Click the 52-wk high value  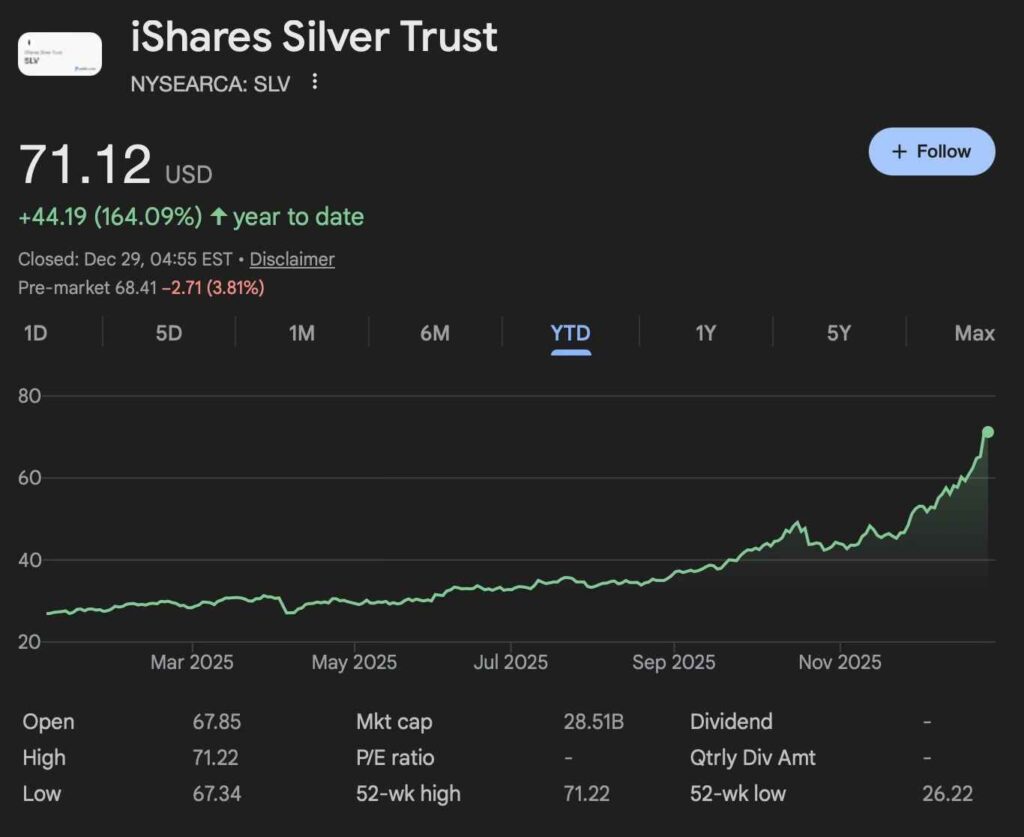coord(585,794)
